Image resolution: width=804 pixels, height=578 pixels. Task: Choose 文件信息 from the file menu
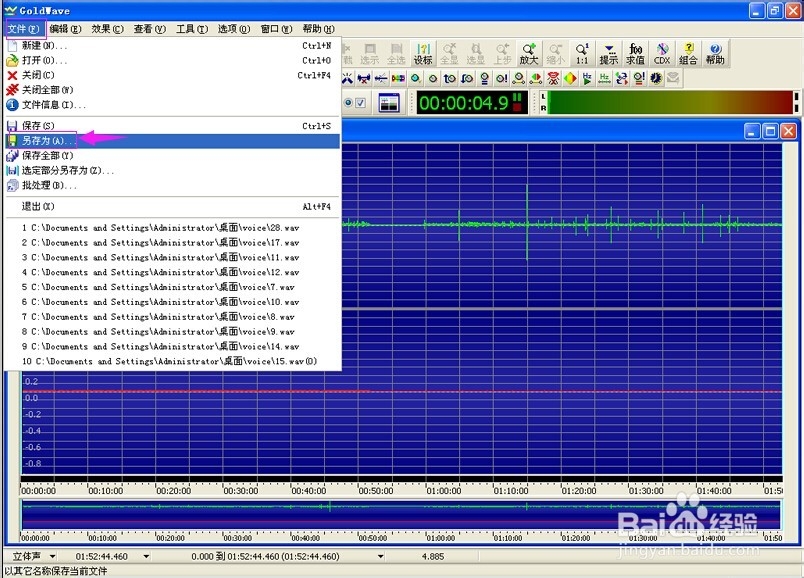pyautogui.click(x=173, y=105)
